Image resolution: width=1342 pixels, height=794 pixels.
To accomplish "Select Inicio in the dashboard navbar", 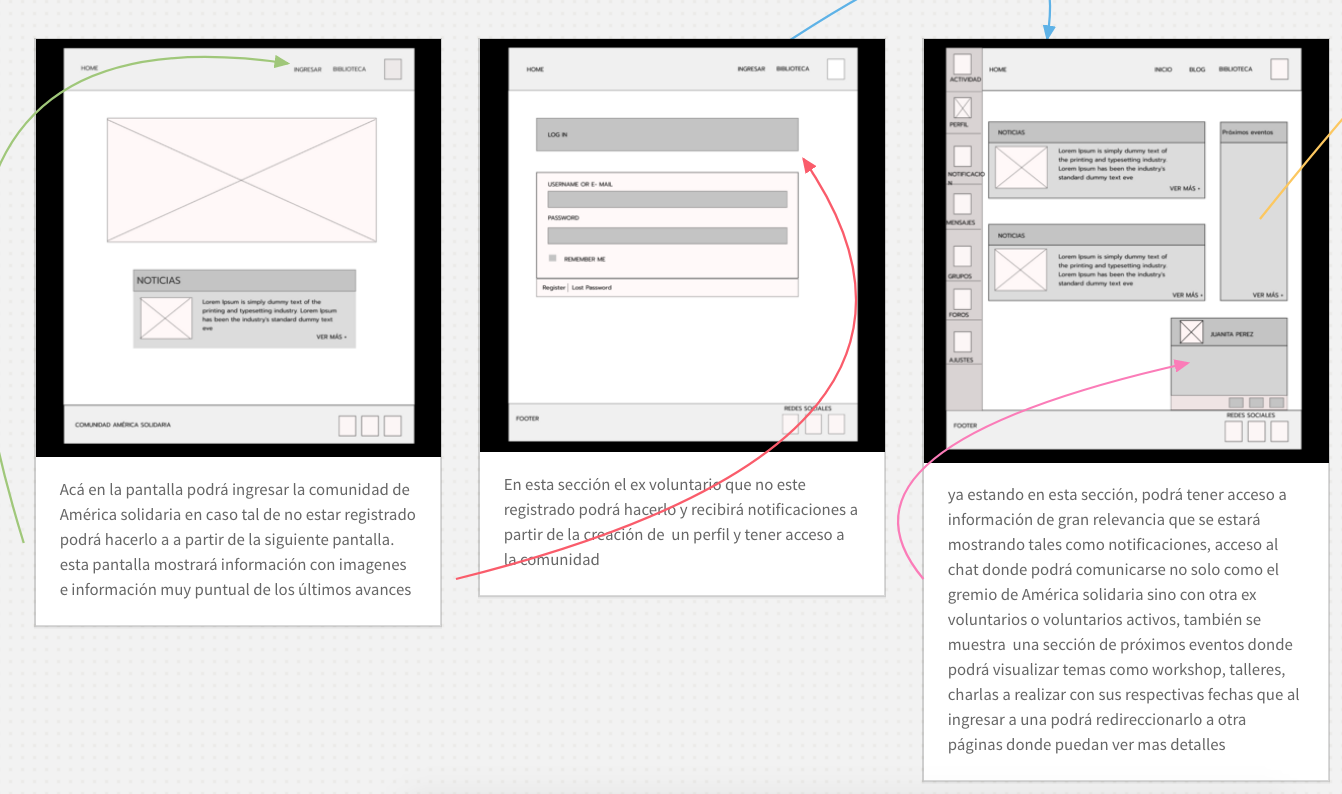I will (1163, 70).
